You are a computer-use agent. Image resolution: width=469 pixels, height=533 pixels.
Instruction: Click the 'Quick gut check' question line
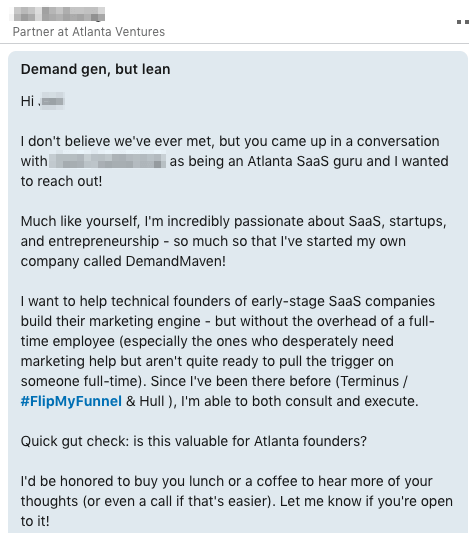click(x=194, y=441)
